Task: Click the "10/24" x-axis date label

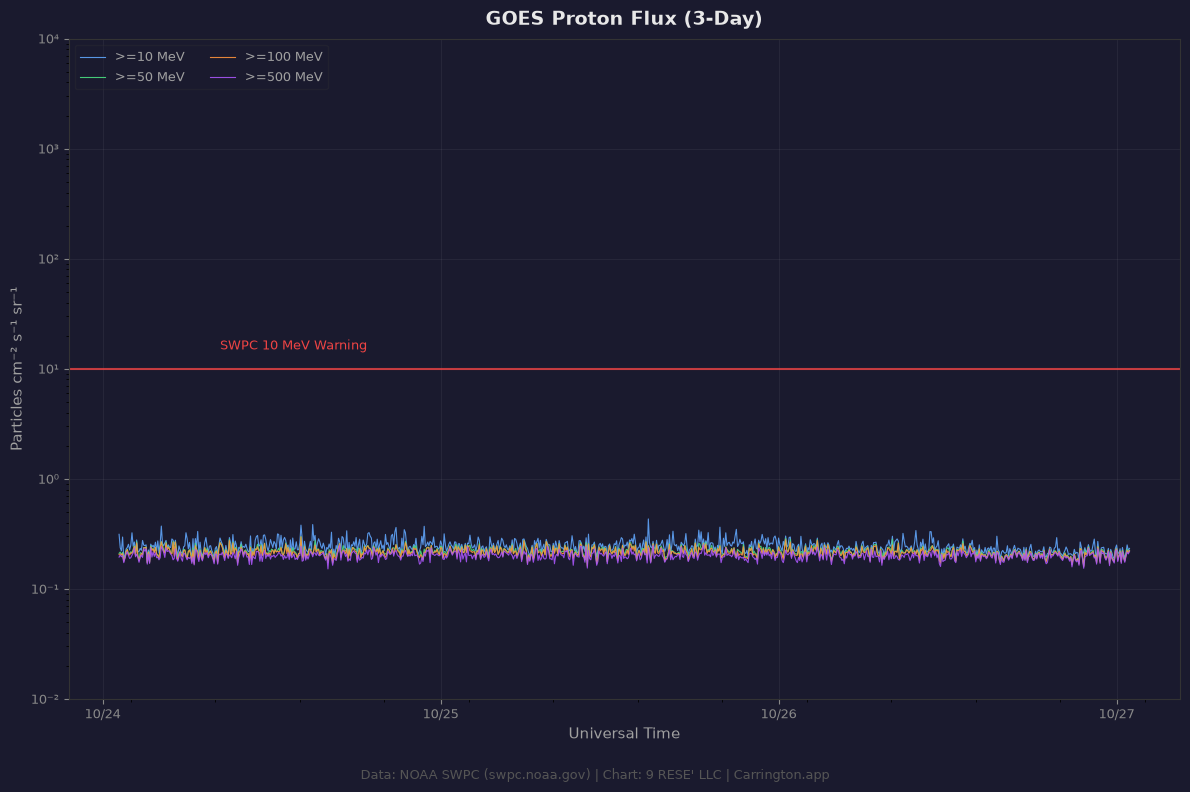Action: (x=103, y=714)
